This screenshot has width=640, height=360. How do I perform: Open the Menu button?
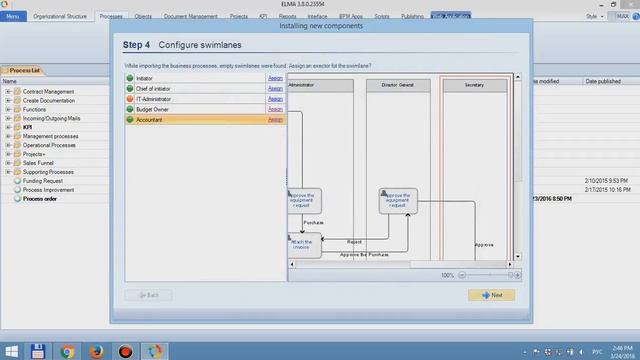click(13, 16)
